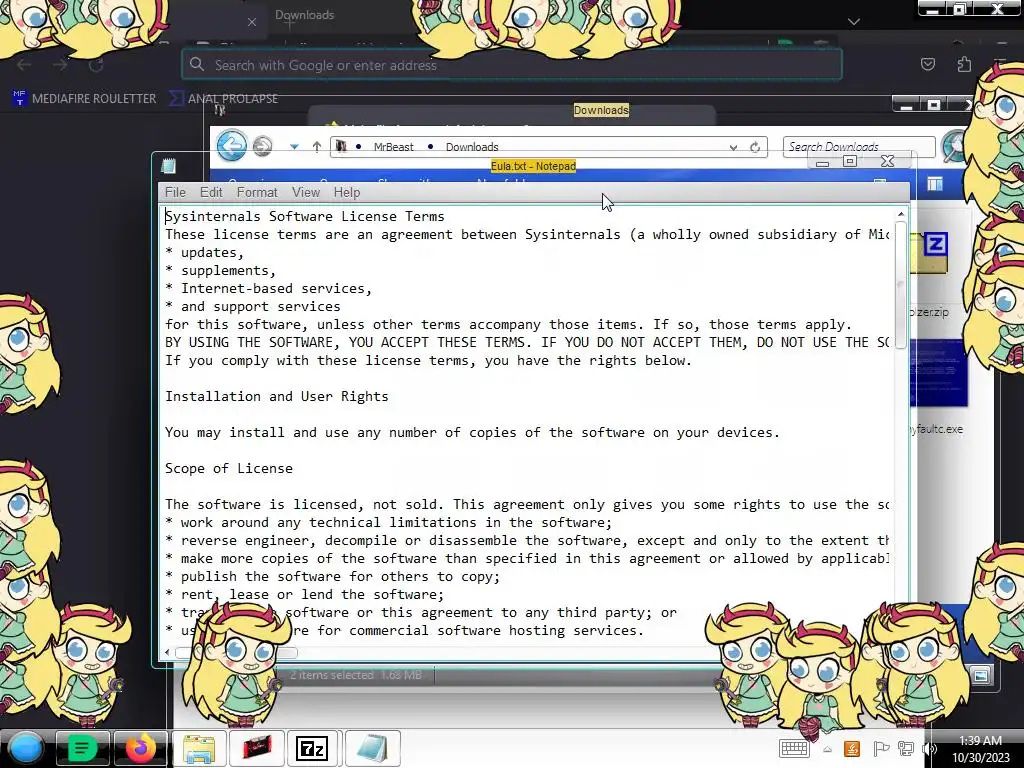
Task: Open the Firefox list all tabs chevron
Action: [854, 22]
